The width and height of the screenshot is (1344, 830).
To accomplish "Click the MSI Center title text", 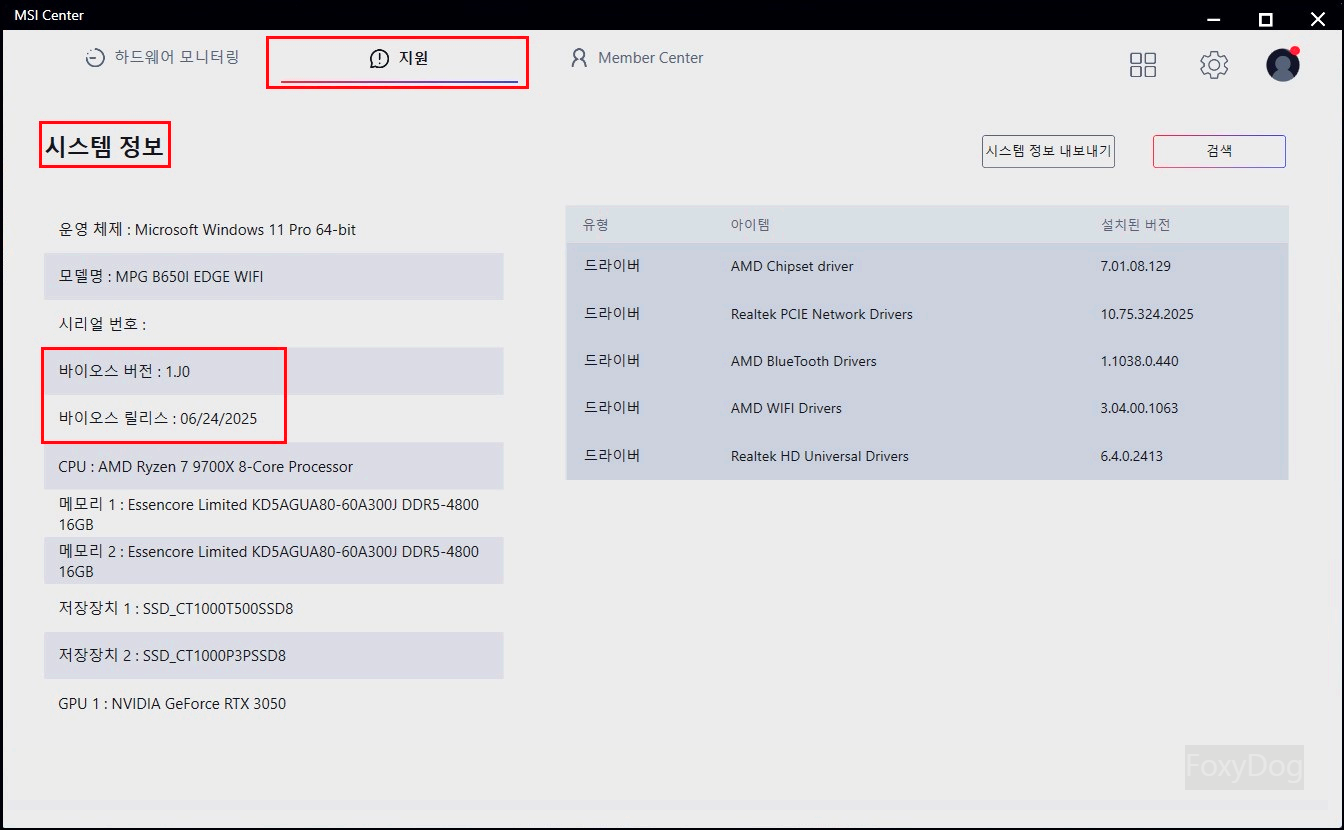I will [x=49, y=15].
